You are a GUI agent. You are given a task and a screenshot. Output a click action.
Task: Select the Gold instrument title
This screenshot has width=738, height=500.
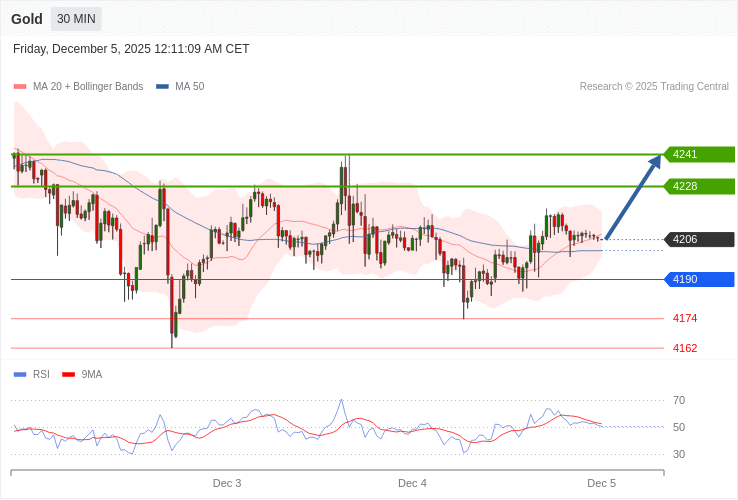click(27, 19)
